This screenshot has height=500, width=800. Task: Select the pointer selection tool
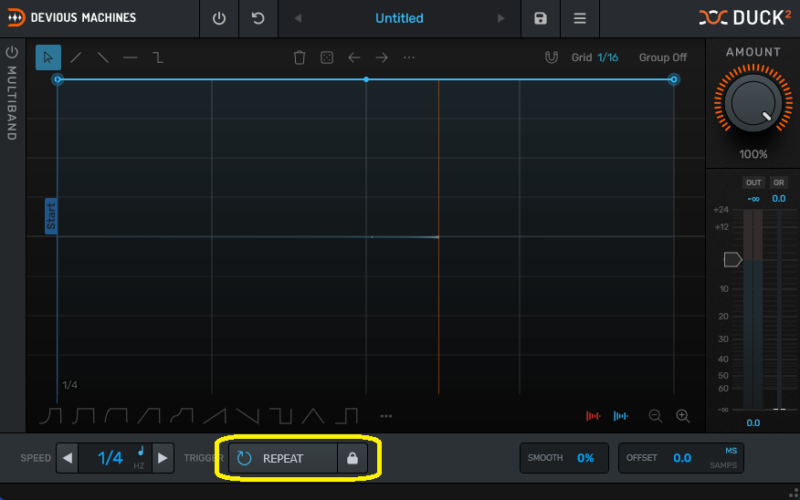pos(48,58)
